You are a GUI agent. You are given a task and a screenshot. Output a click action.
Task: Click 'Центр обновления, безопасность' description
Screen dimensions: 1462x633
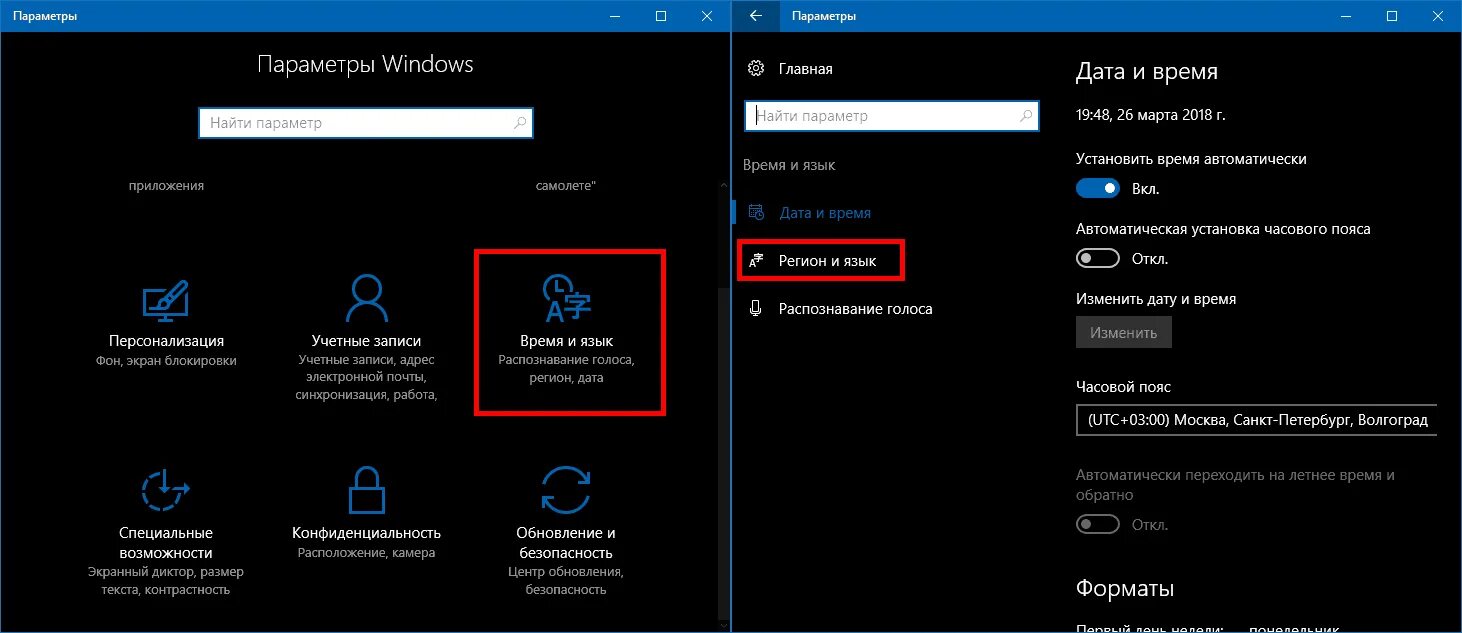(x=566, y=581)
